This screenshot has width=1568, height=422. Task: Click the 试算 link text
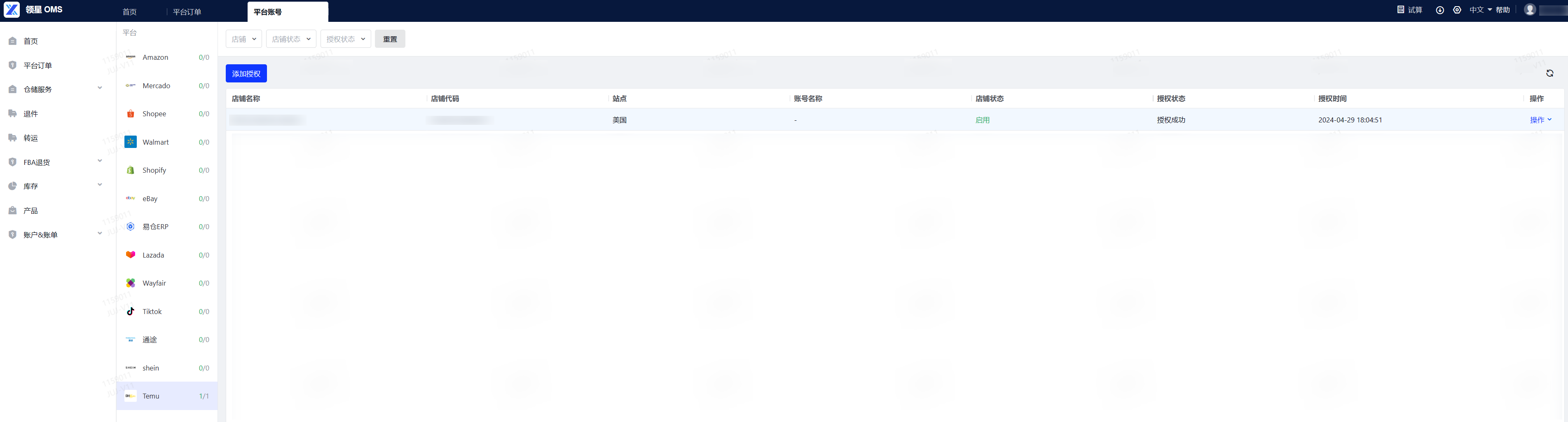click(x=1415, y=10)
